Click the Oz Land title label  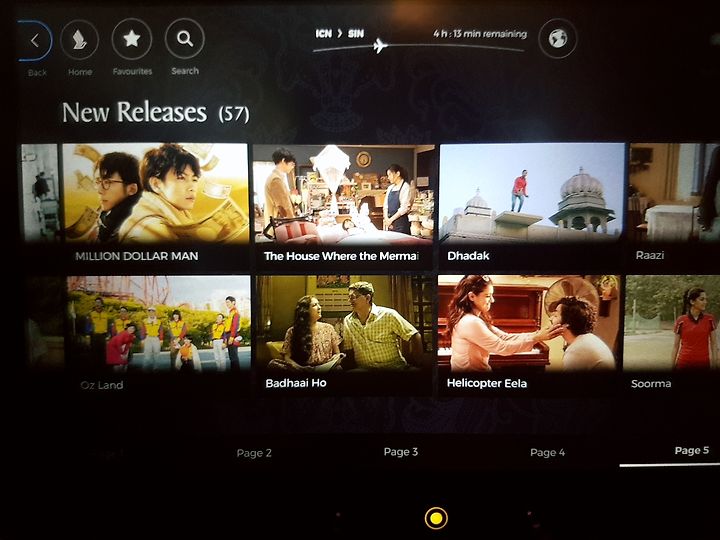[x=102, y=385]
